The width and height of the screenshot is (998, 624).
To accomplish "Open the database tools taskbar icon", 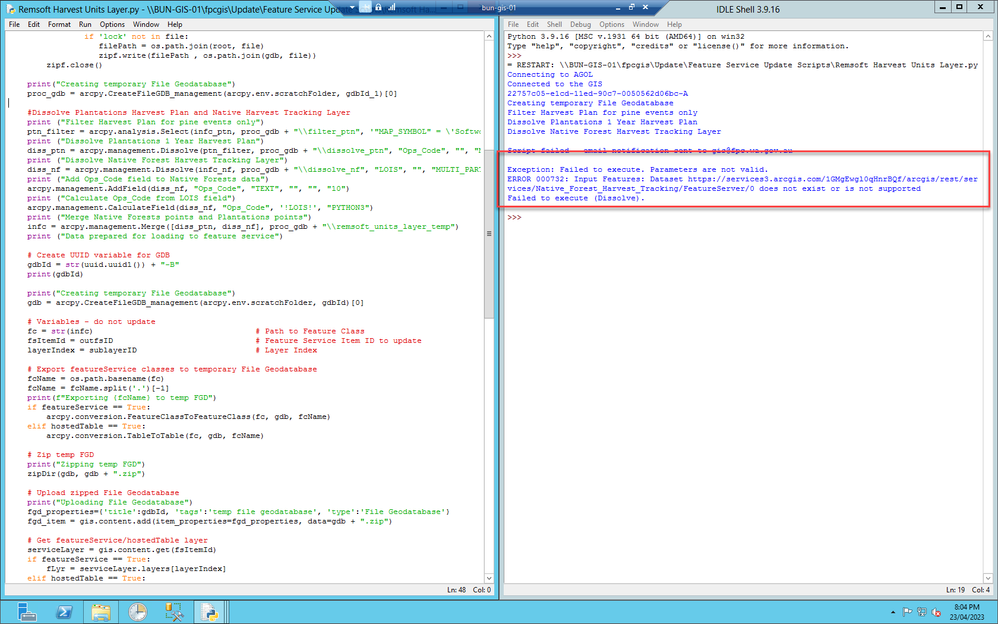I will click(x=174, y=612).
